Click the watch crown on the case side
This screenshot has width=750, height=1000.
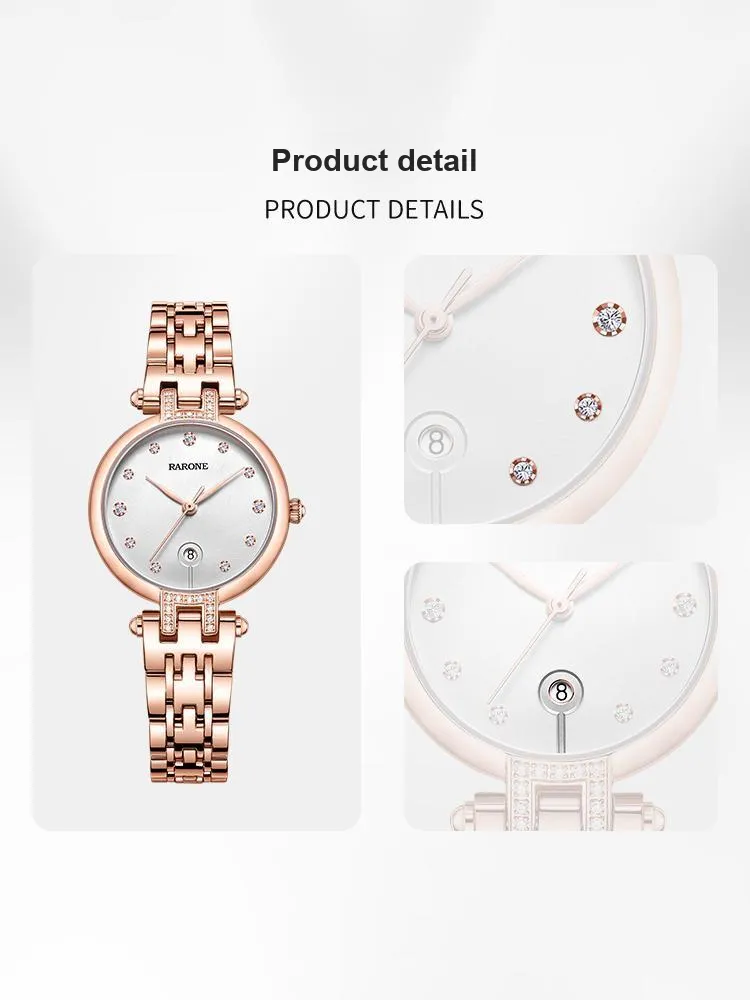pos(298,511)
